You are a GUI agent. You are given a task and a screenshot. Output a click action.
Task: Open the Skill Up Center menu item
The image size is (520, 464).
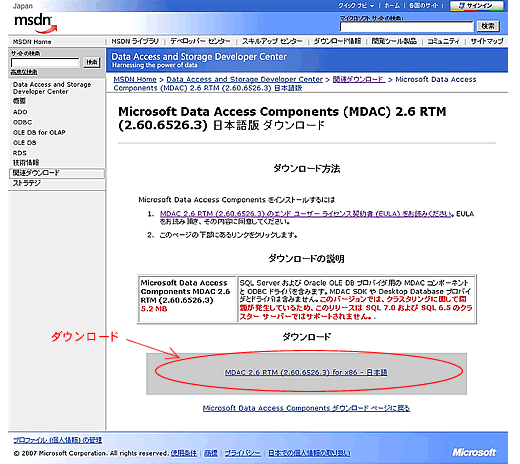coord(272,41)
